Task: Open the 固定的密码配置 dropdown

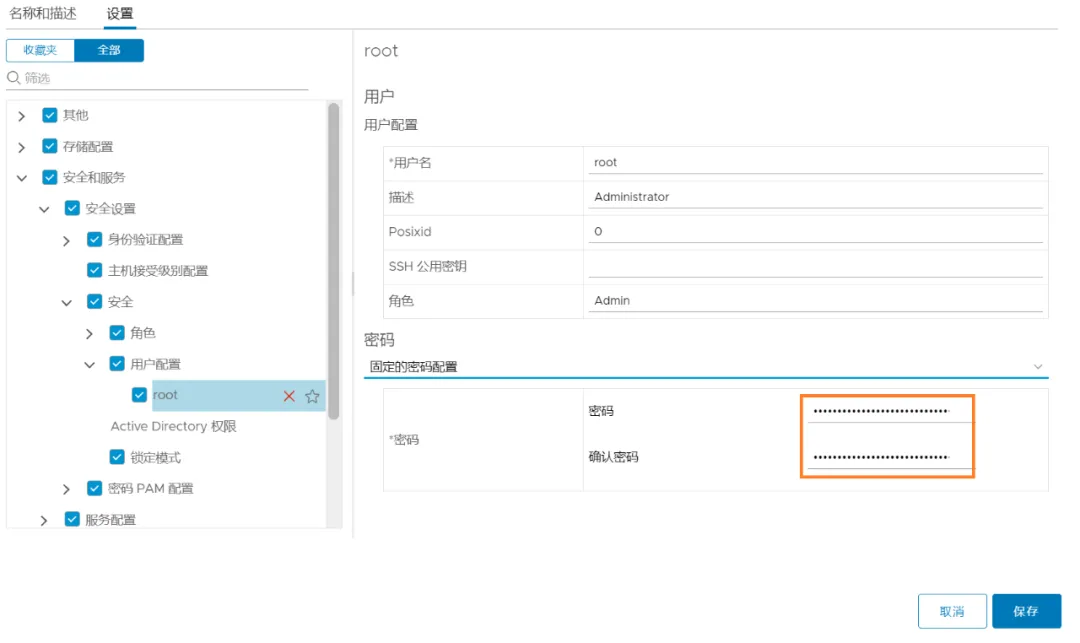Action: click(x=705, y=367)
